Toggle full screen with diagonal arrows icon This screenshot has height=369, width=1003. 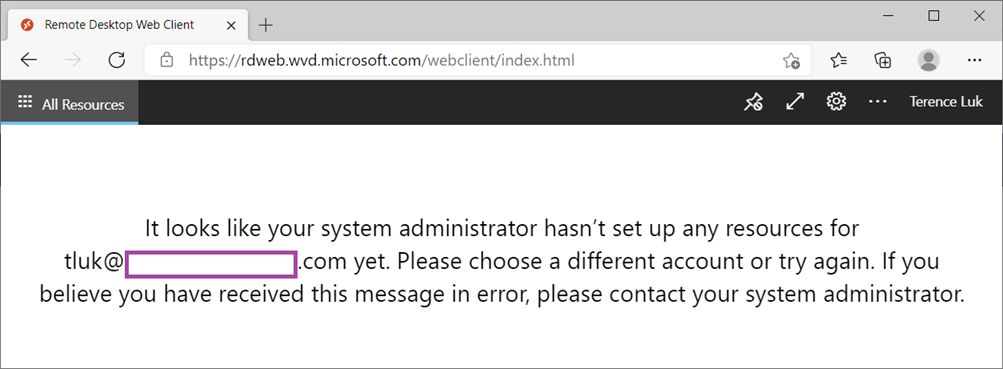794,102
